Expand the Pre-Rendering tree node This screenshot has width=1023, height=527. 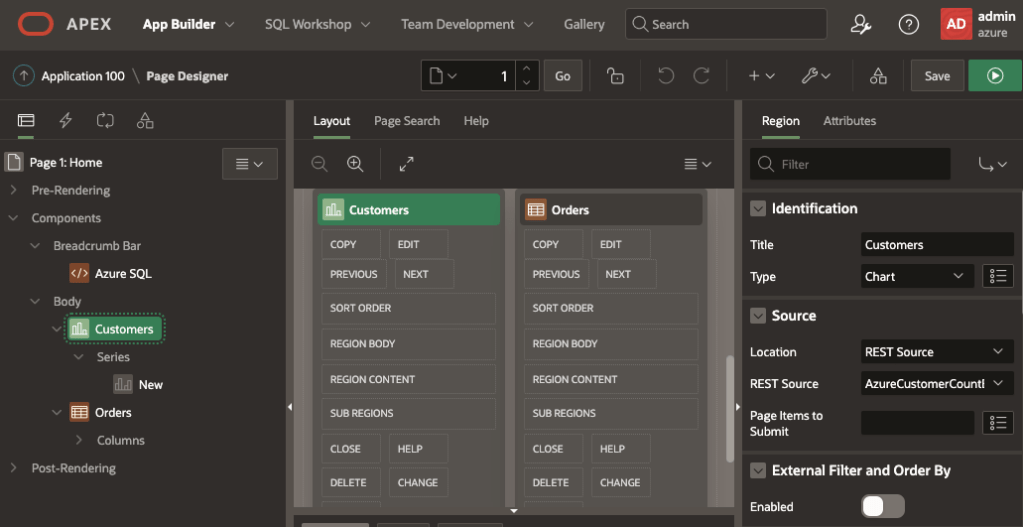click(x=13, y=190)
